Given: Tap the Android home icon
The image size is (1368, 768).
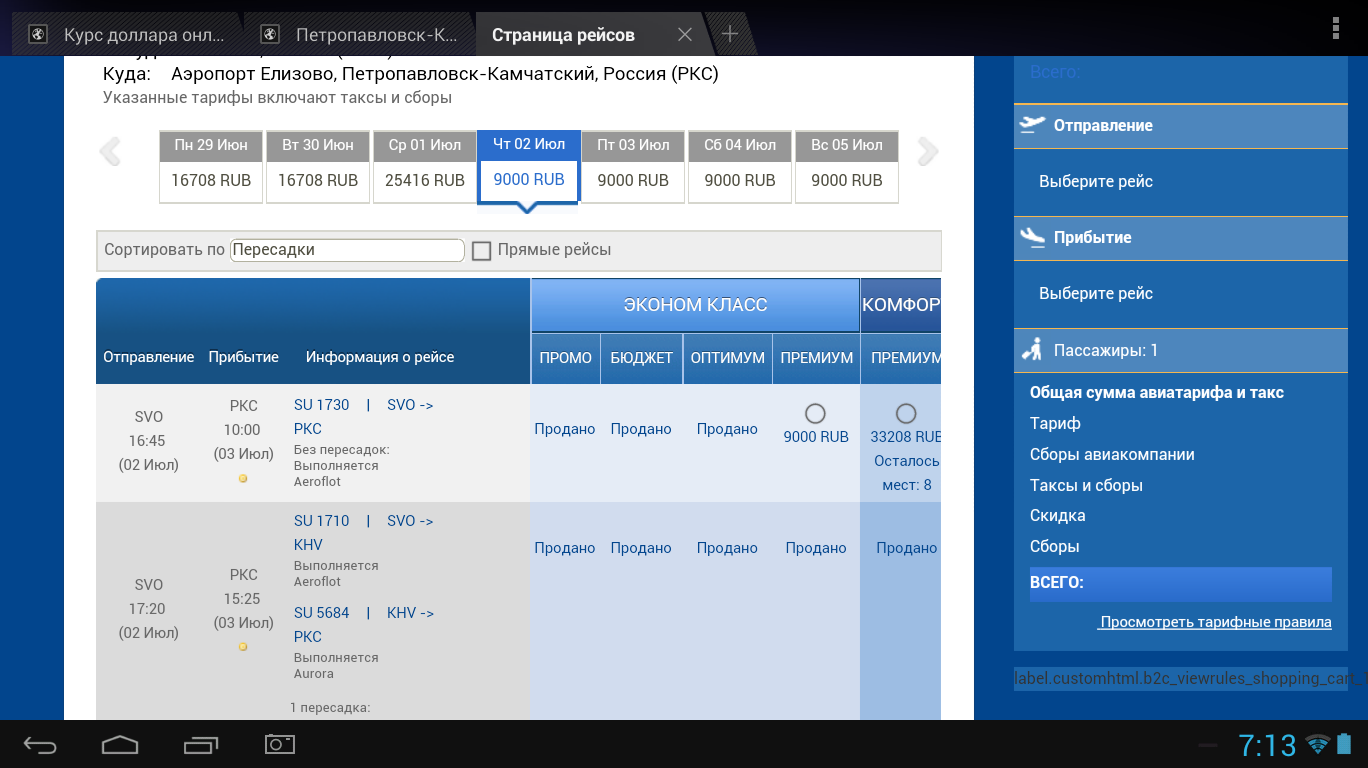Looking at the screenshot, I should coord(120,745).
